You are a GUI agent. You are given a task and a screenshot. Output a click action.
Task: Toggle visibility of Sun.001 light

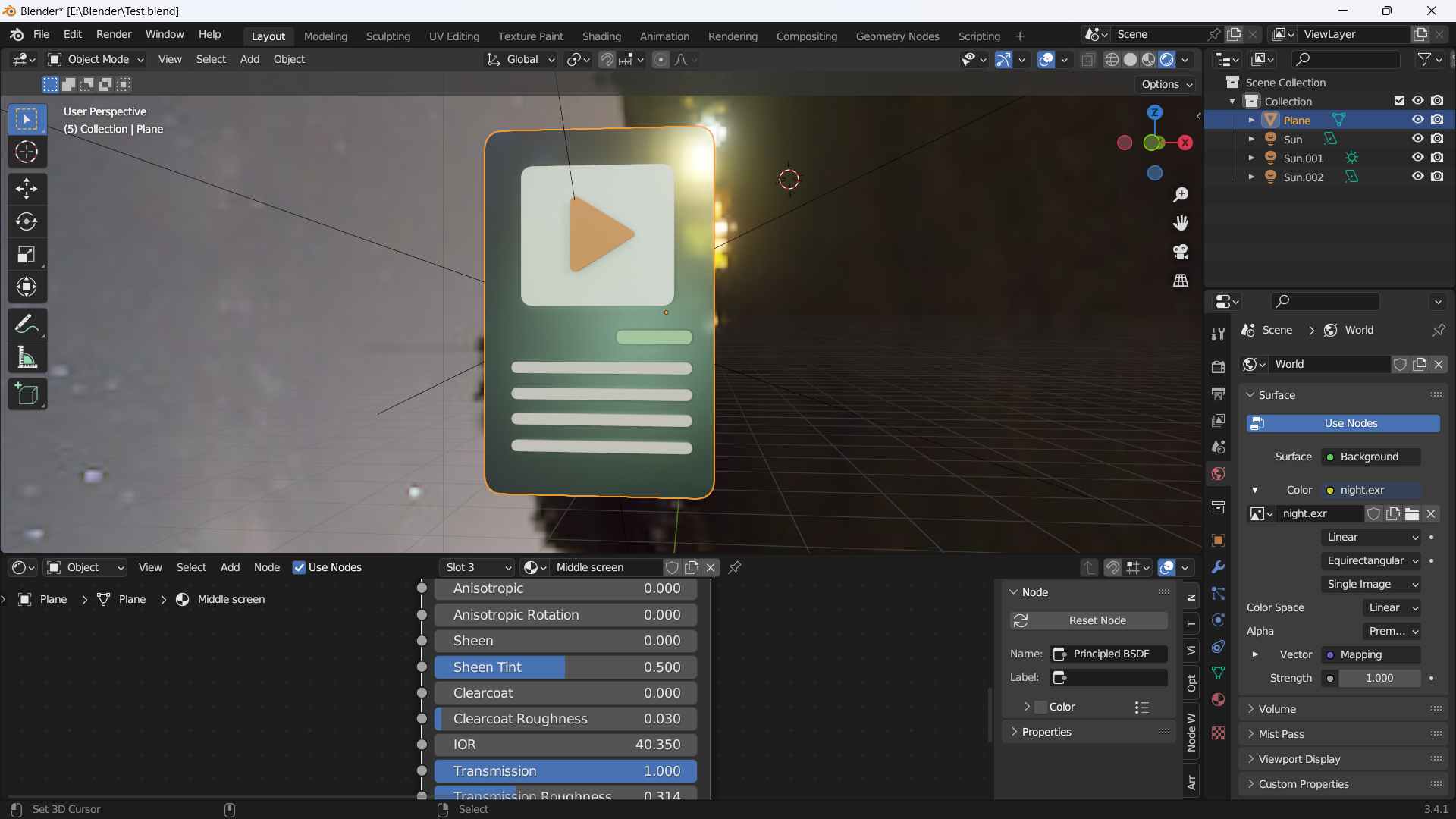point(1417,158)
